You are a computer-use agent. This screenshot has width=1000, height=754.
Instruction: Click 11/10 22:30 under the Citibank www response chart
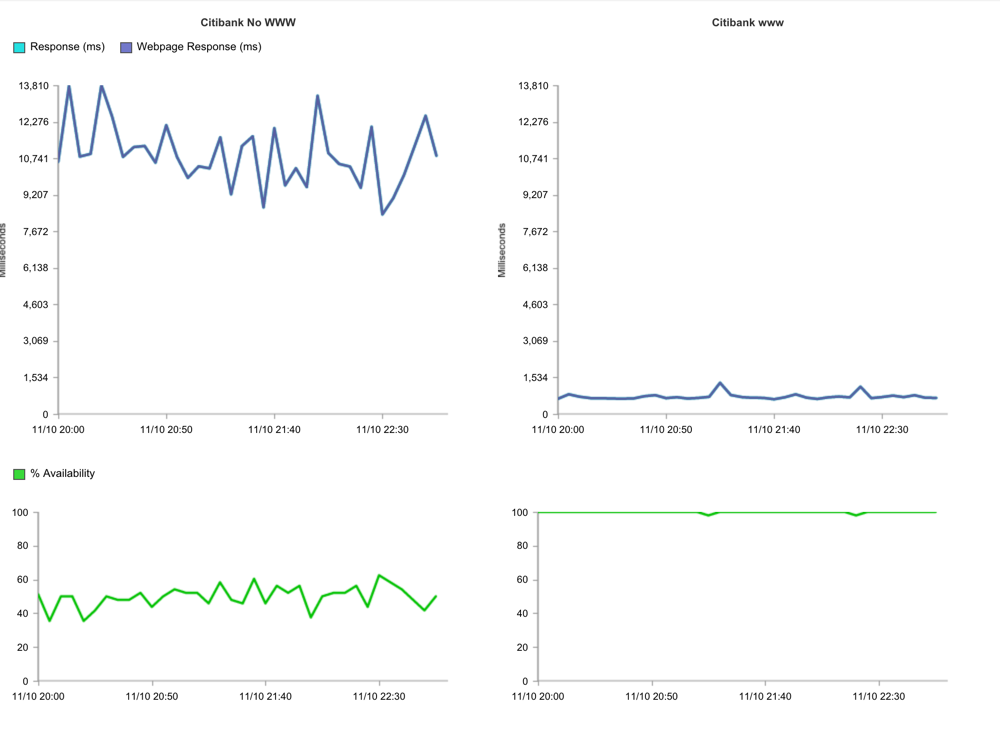[x=882, y=430]
